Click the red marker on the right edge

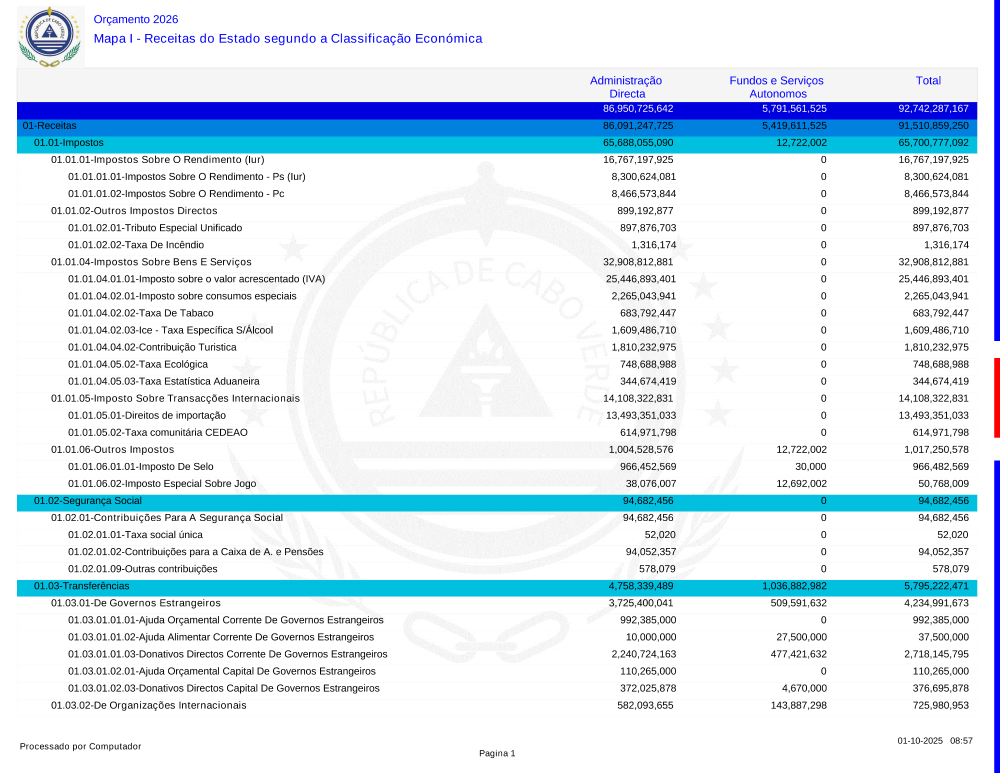[x=996, y=397]
